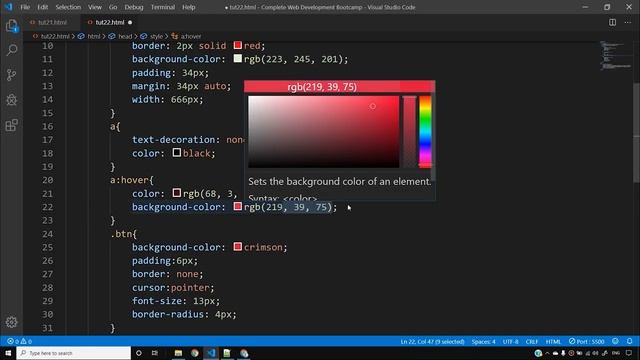Open File Explorer from the taskbar
The image size is (640, 360).
[x=178, y=353]
